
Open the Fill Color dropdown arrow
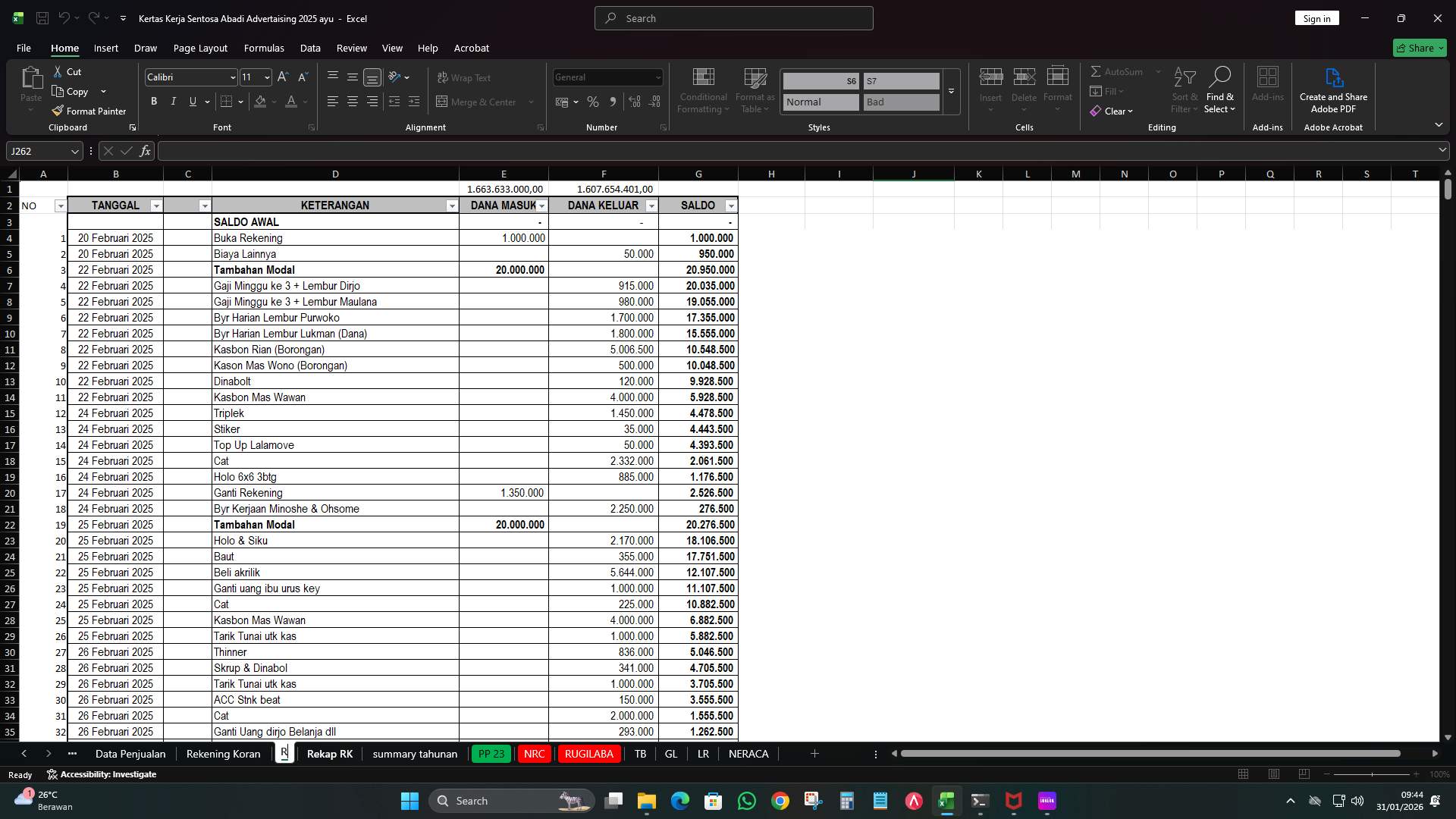click(x=274, y=102)
